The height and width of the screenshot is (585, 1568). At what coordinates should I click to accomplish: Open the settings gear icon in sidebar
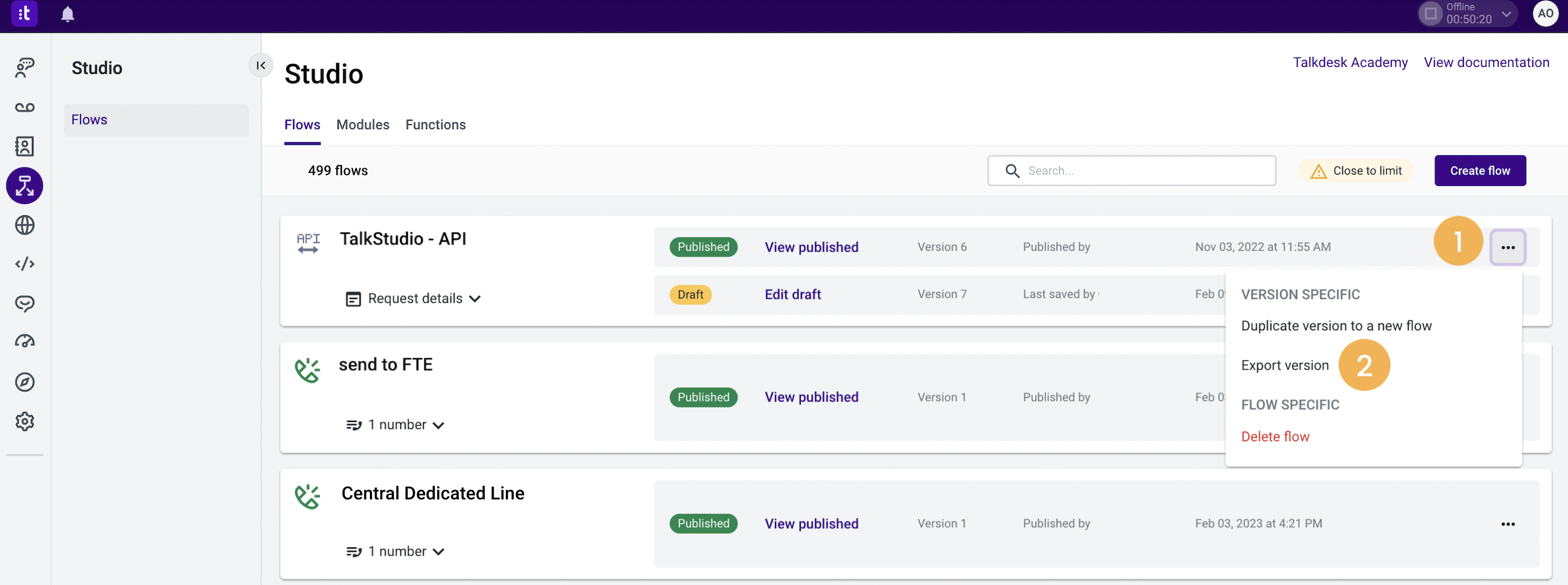pyautogui.click(x=25, y=421)
